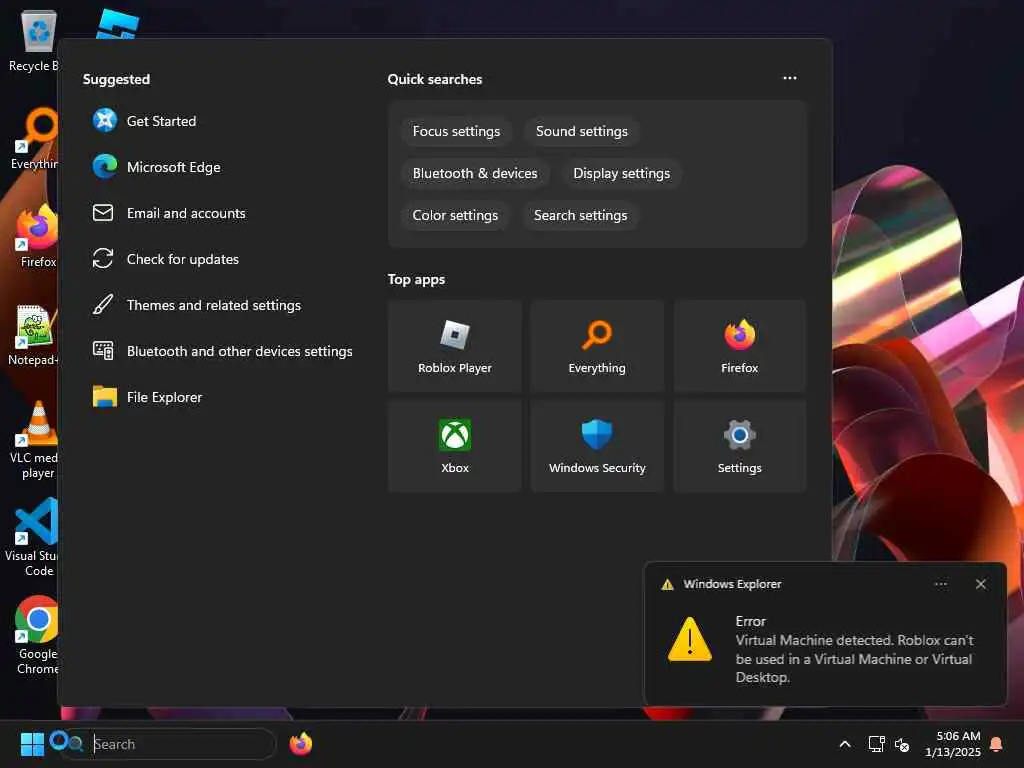This screenshot has width=1024, height=768.
Task: Select Check for updates suggestion
Action: tap(166, 259)
